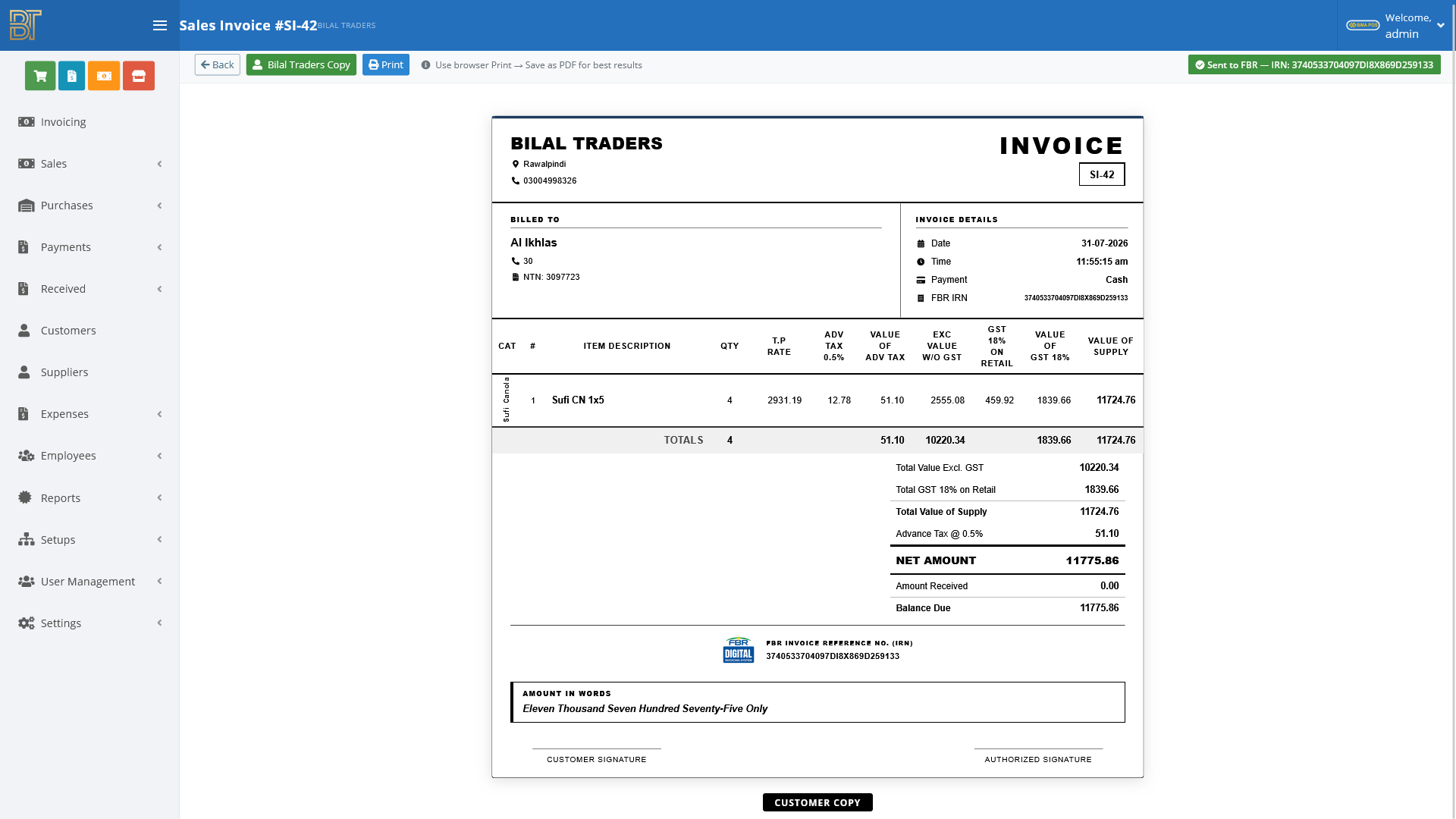Click the Sufi CN 1x5 item description
Image resolution: width=1456 pixels, height=819 pixels.
point(578,400)
